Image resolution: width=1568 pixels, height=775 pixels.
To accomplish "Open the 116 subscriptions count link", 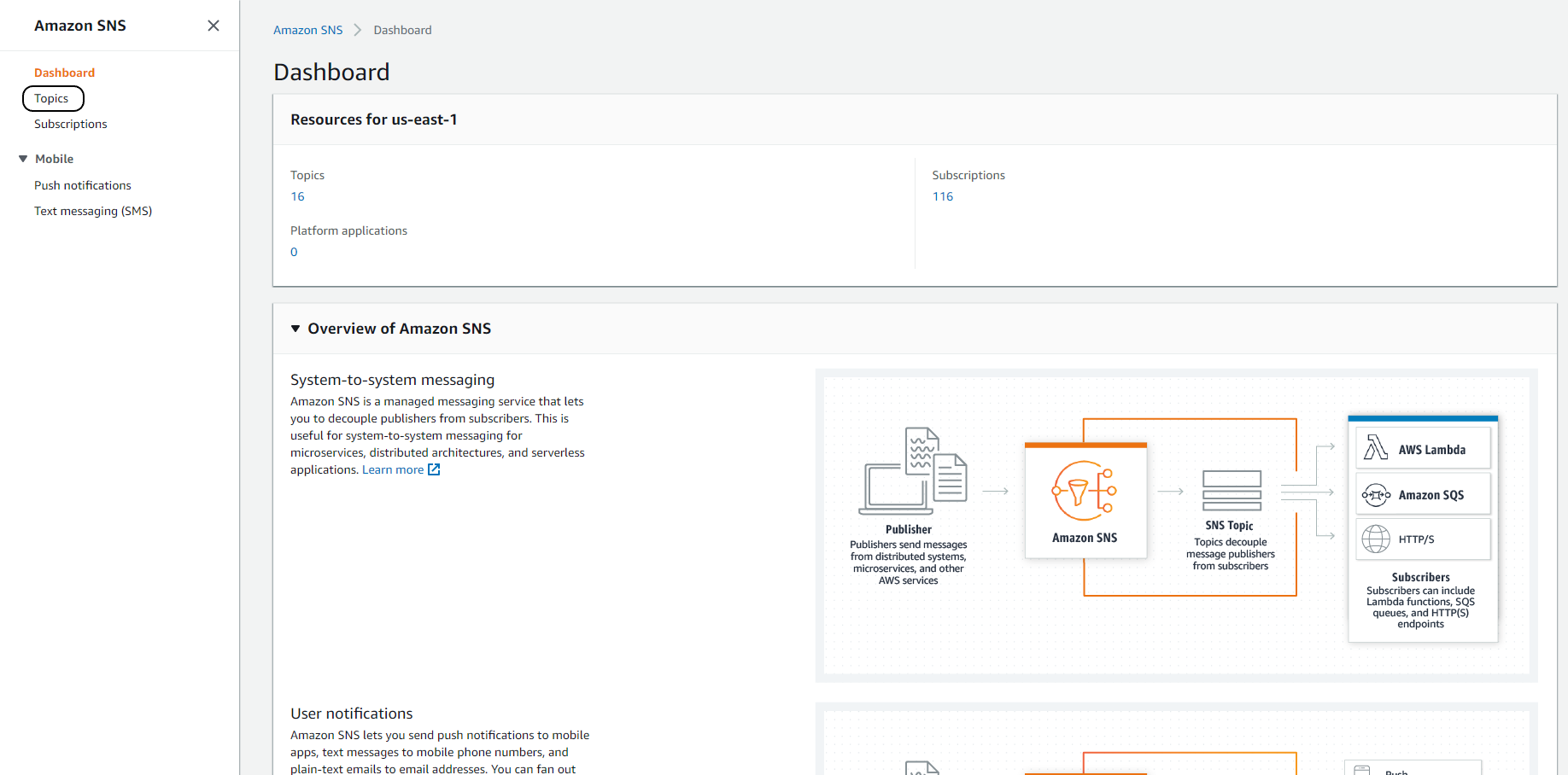I will point(943,196).
